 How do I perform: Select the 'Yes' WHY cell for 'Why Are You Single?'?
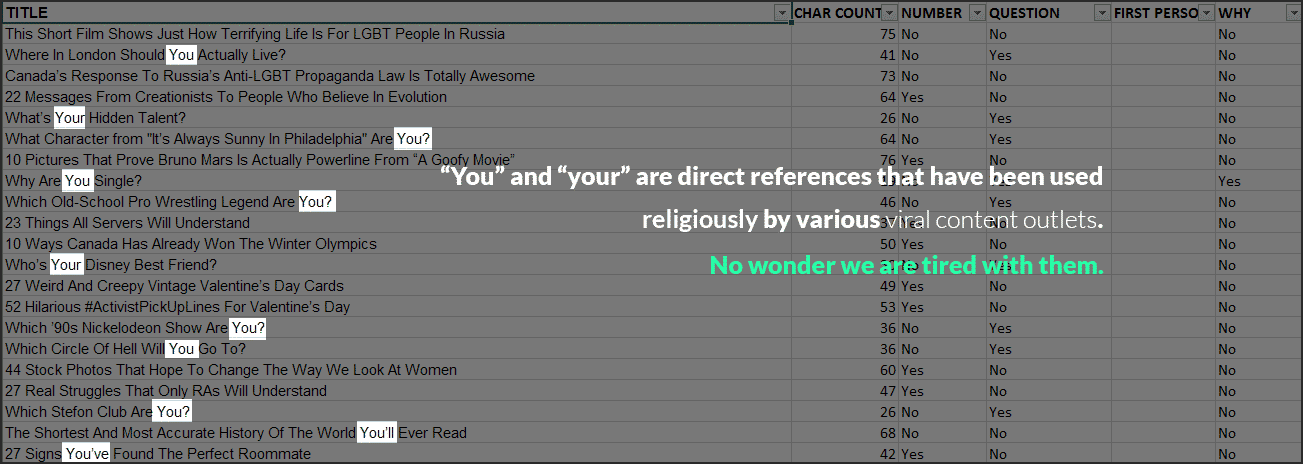tap(1229, 181)
